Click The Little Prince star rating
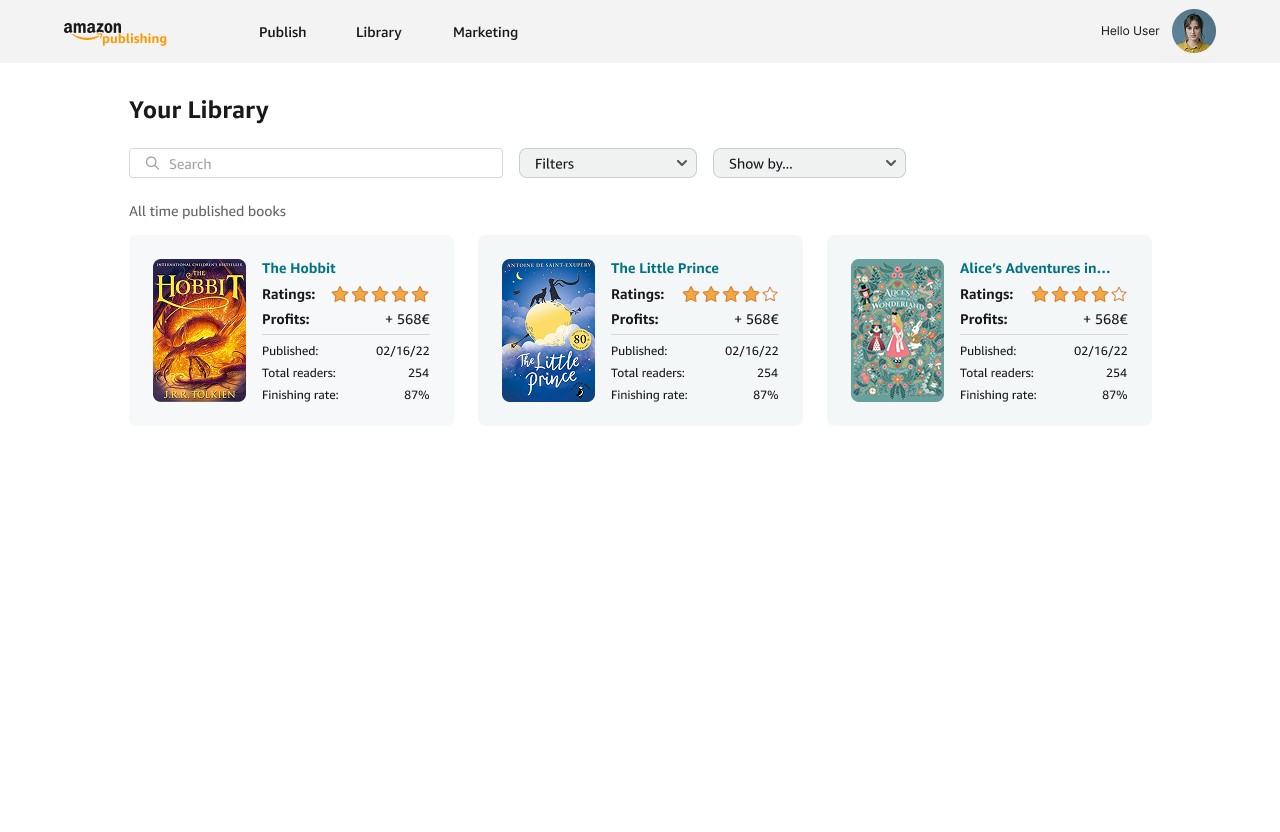 (x=730, y=294)
